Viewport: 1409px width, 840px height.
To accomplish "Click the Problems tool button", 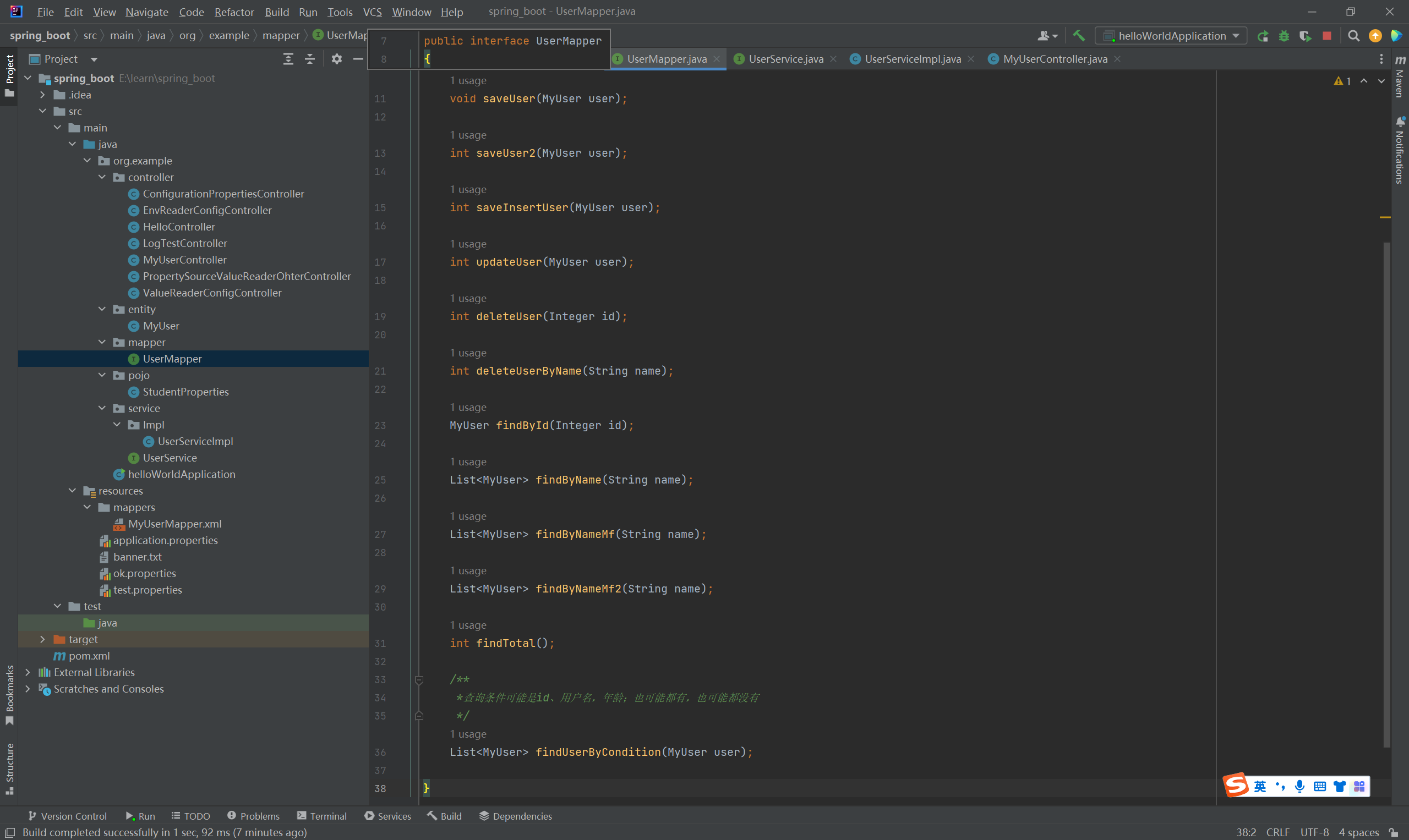I will click(253, 816).
